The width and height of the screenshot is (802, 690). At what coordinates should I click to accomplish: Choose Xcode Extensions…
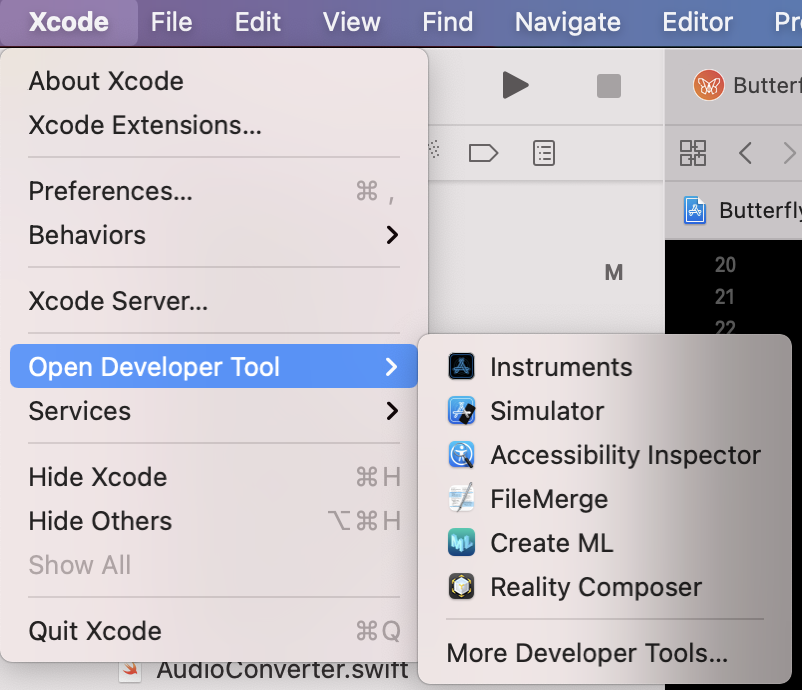click(x=214, y=125)
